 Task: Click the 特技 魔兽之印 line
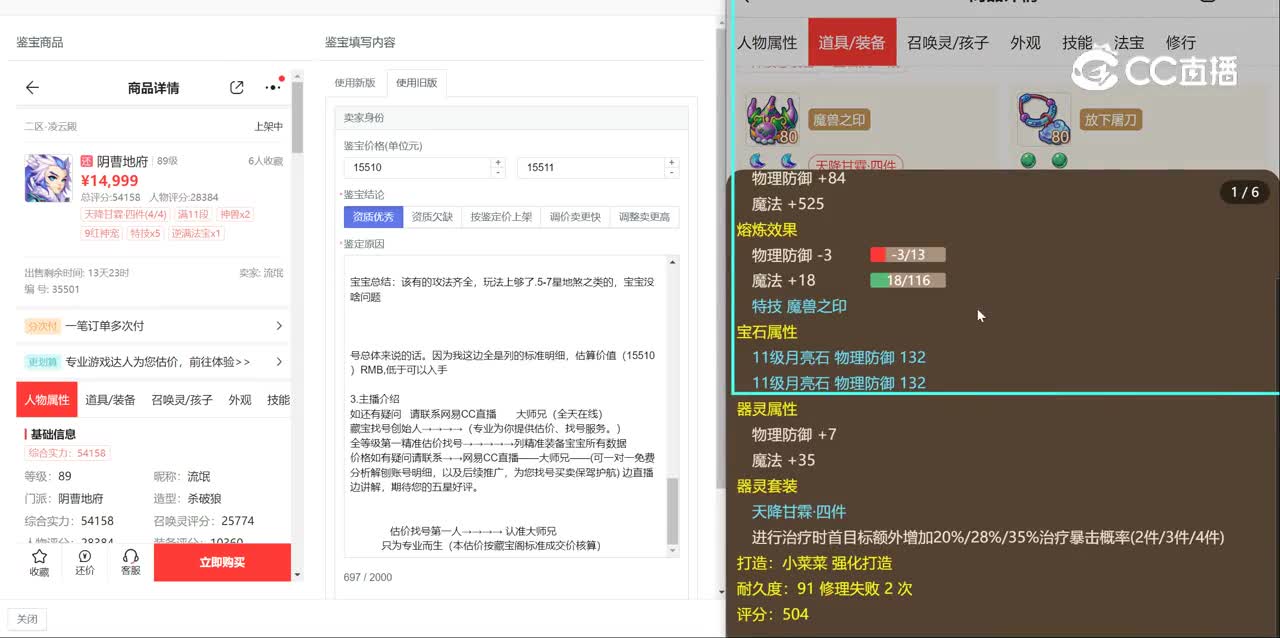pyautogui.click(x=799, y=306)
